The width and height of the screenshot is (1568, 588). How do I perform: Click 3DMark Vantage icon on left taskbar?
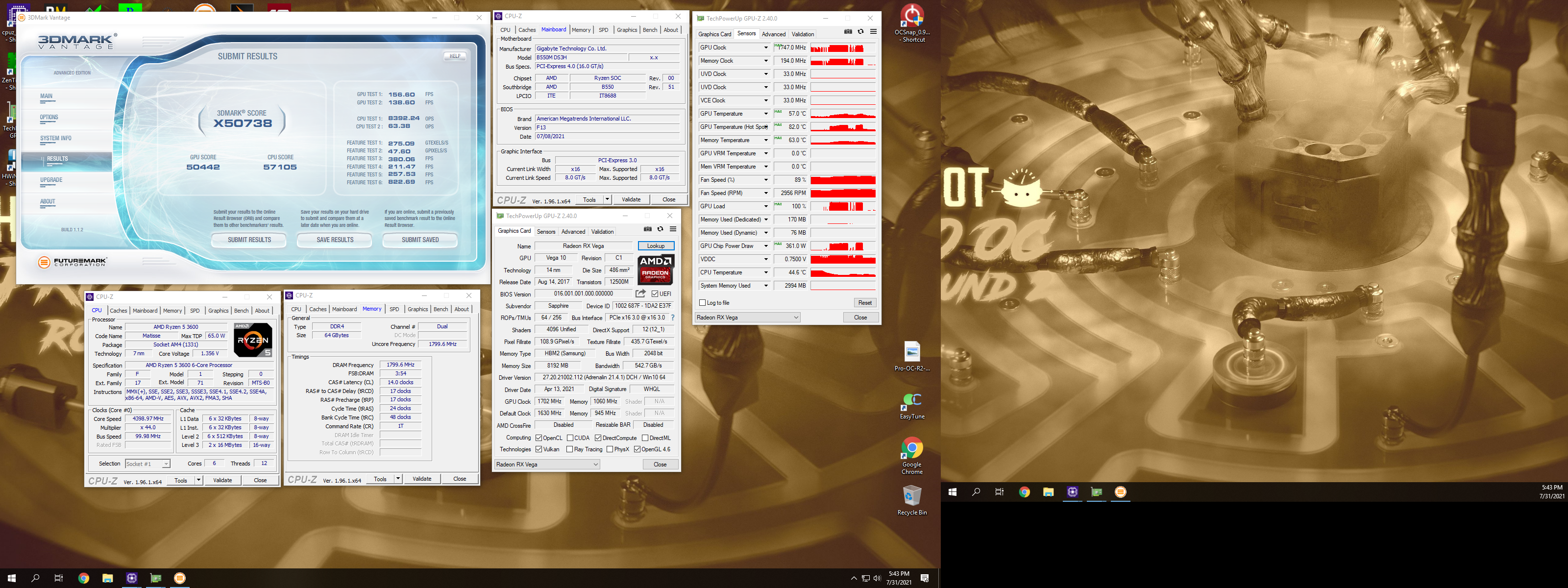tap(179, 578)
